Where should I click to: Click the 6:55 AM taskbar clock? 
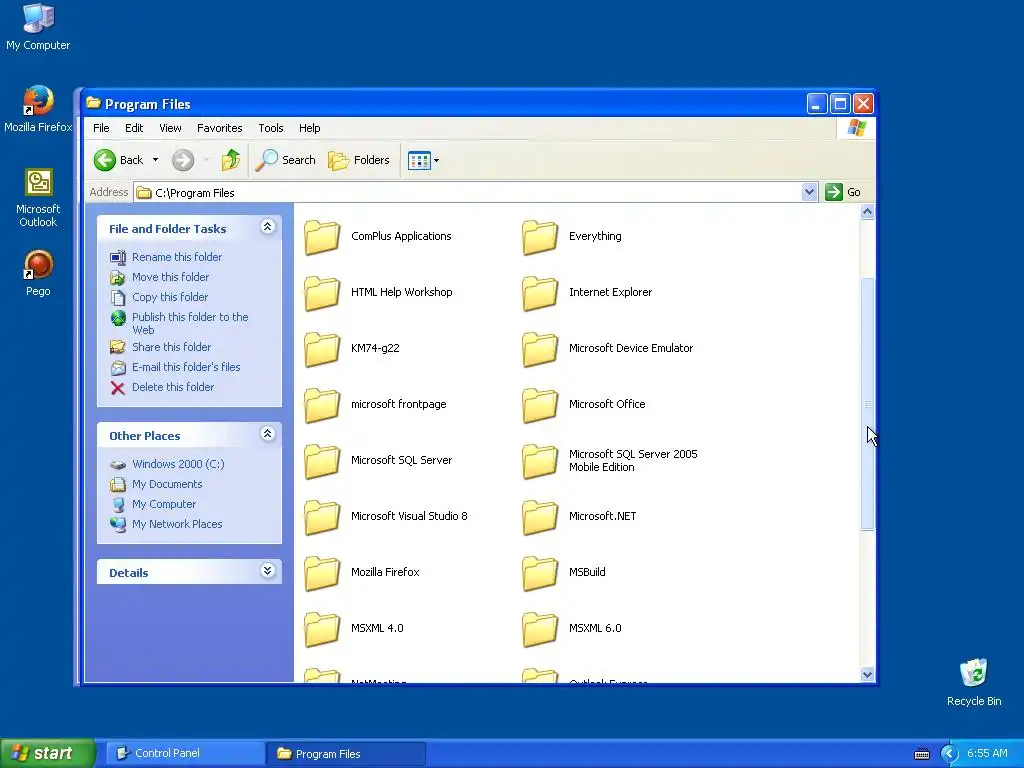[x=987, y=754]
